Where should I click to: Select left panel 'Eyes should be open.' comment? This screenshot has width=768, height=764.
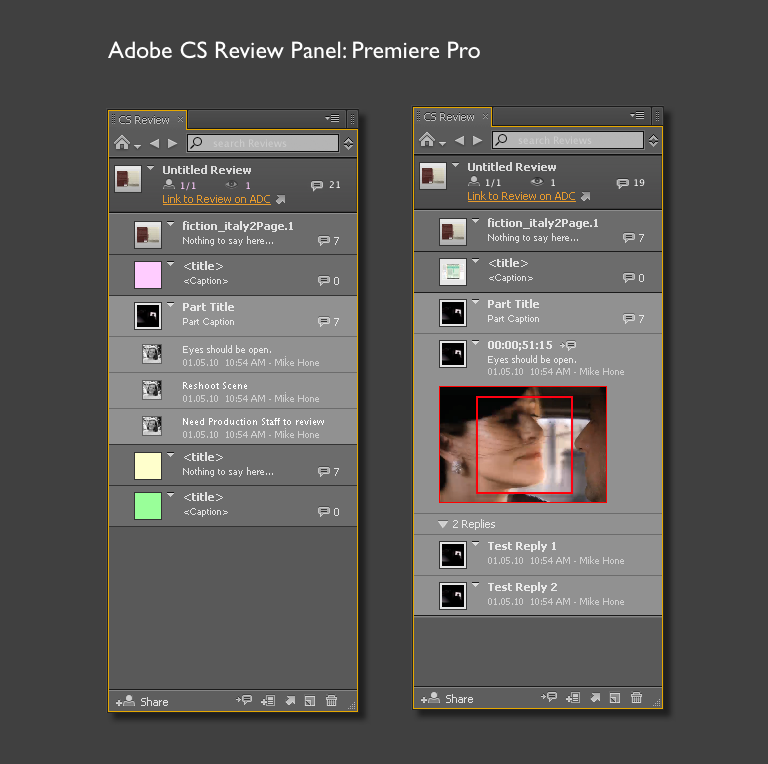(233, 355)
